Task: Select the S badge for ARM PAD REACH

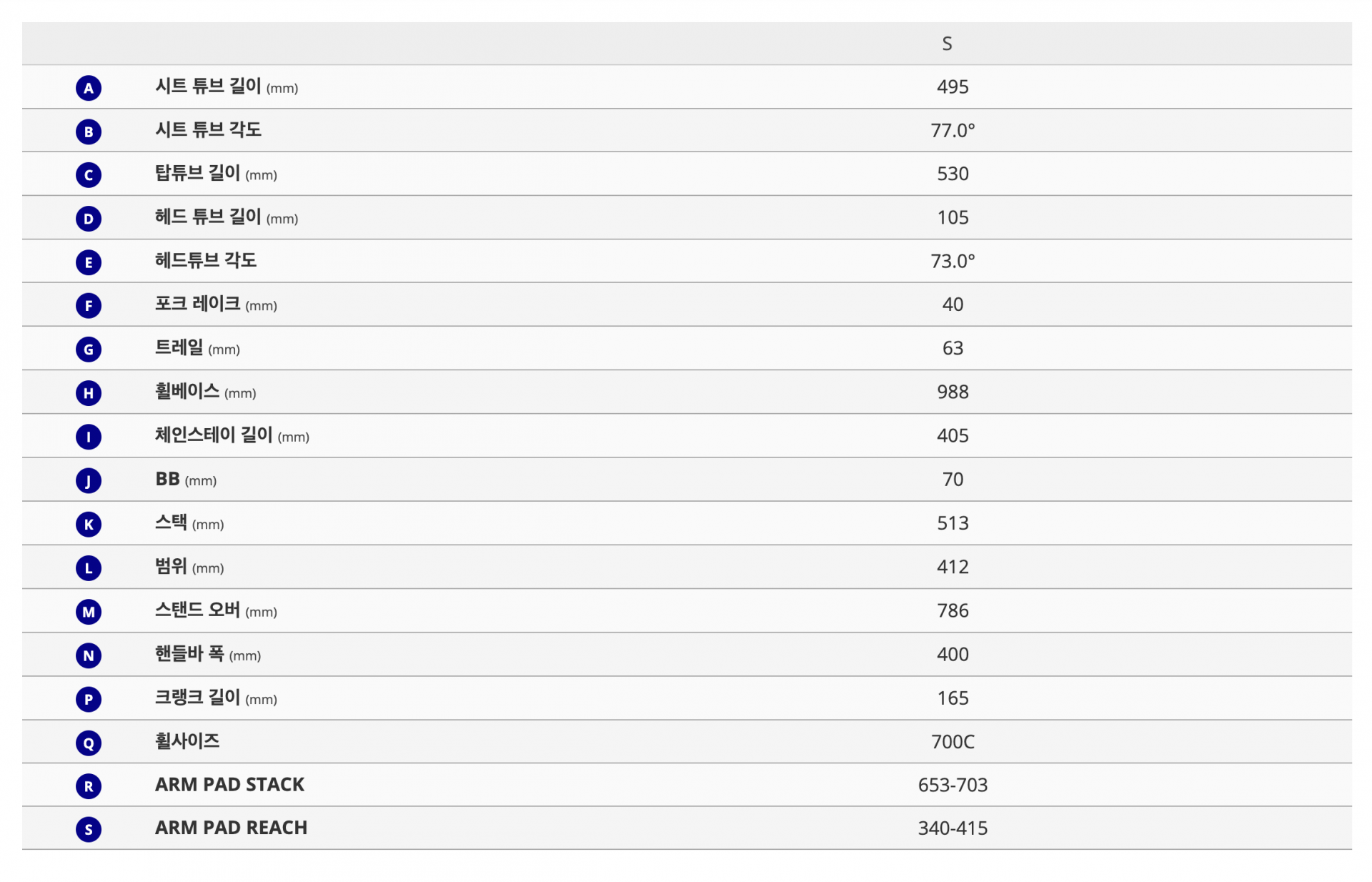Action: 89,829
